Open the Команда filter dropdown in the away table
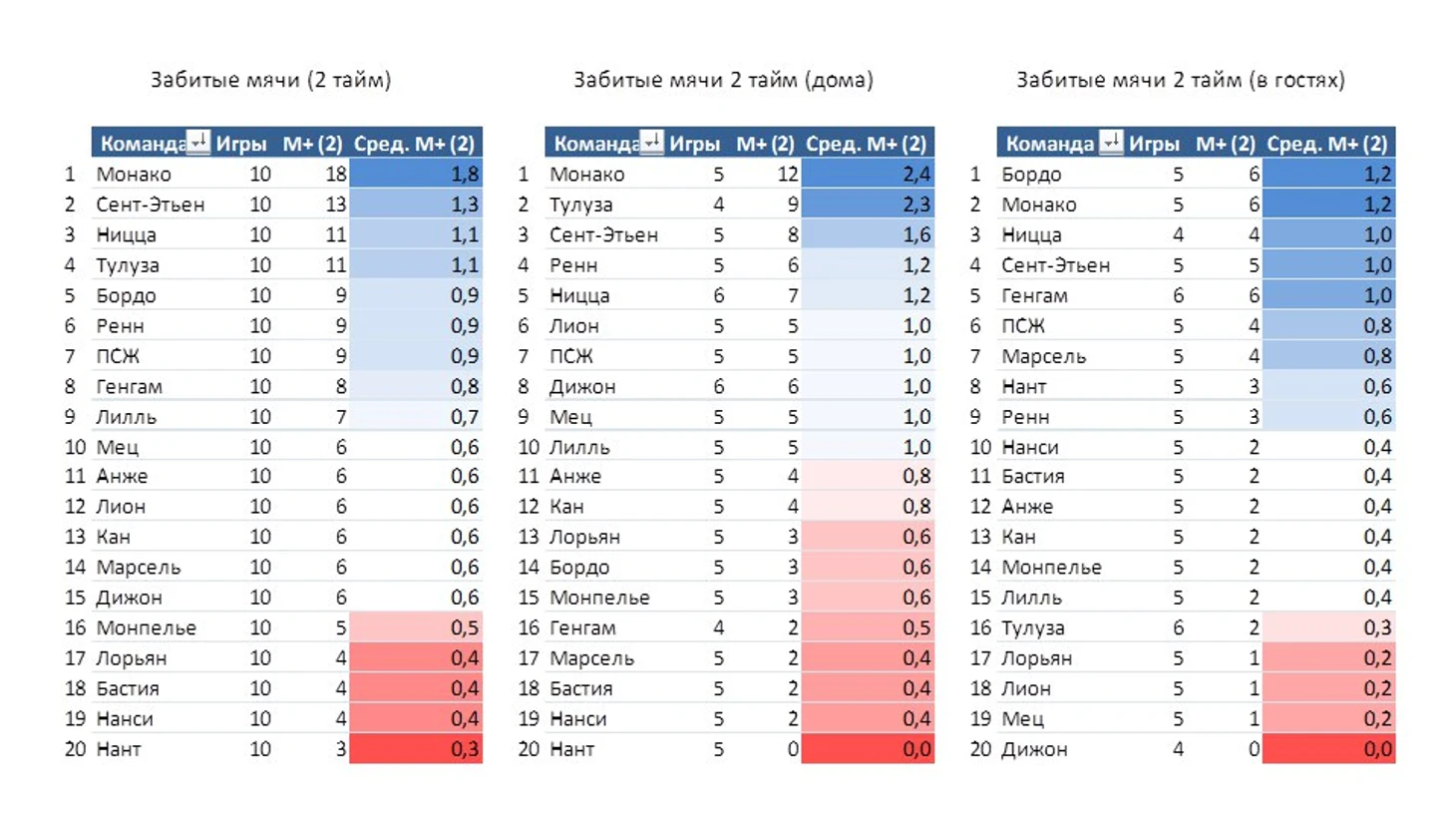The width and height of the screenshot is (1456, 819). tap(1111, 142)
